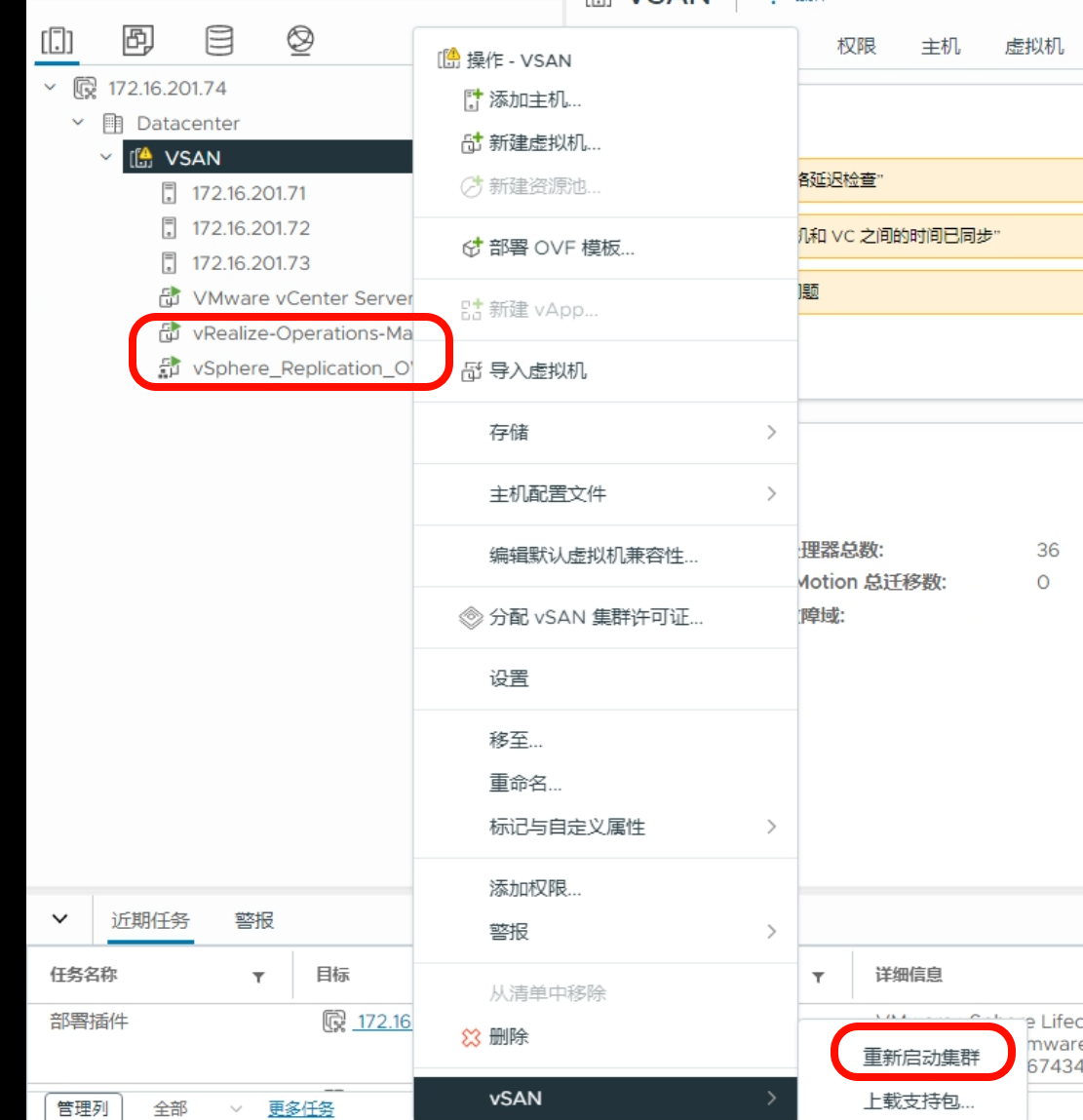Screen dimensions: 1083x1120
Task: Click the 部署插件 task row
Action: 90,1022
